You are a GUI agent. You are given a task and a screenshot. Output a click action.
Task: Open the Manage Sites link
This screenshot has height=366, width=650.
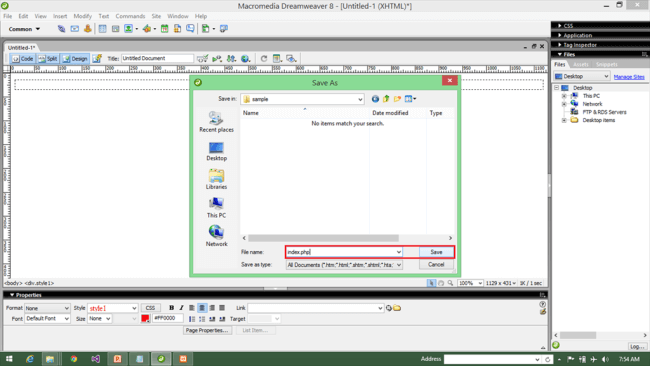tap(629, 77)
